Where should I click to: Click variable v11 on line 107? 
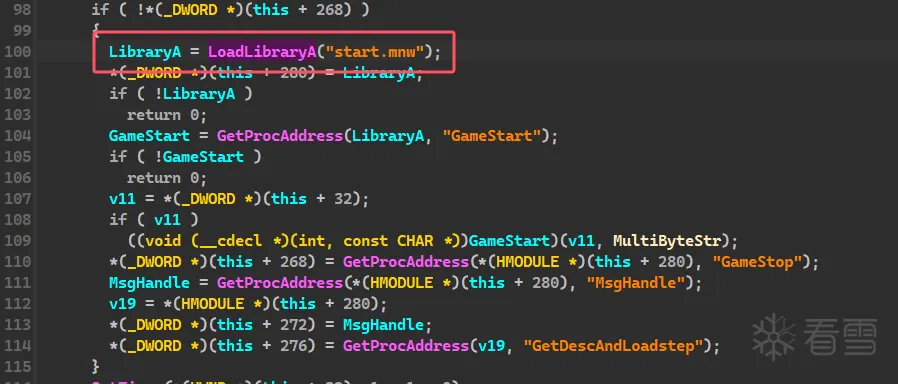pyautogui.click(x=123, y=199)
